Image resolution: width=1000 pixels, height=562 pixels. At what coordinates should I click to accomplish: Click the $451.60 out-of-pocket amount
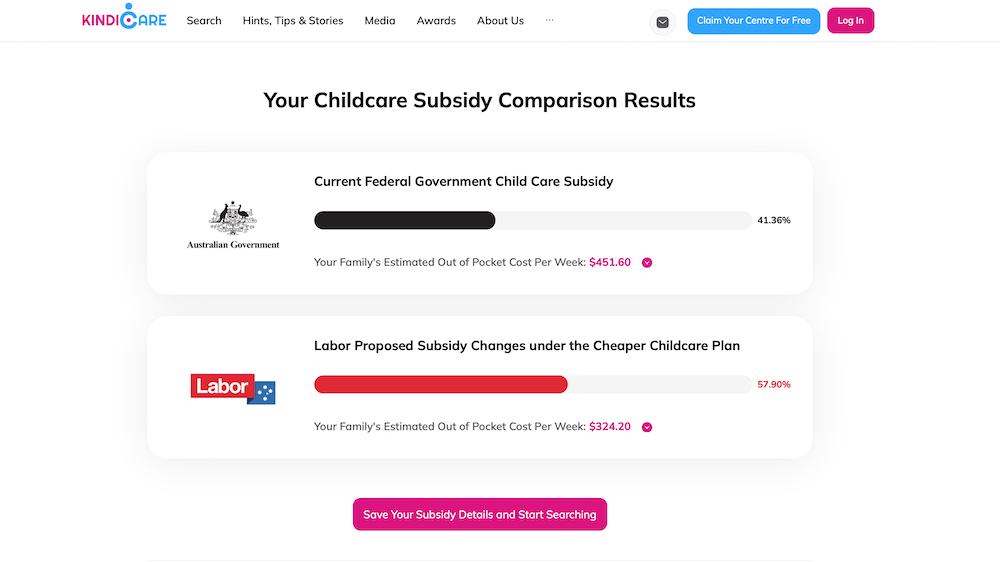click(610, 263)
